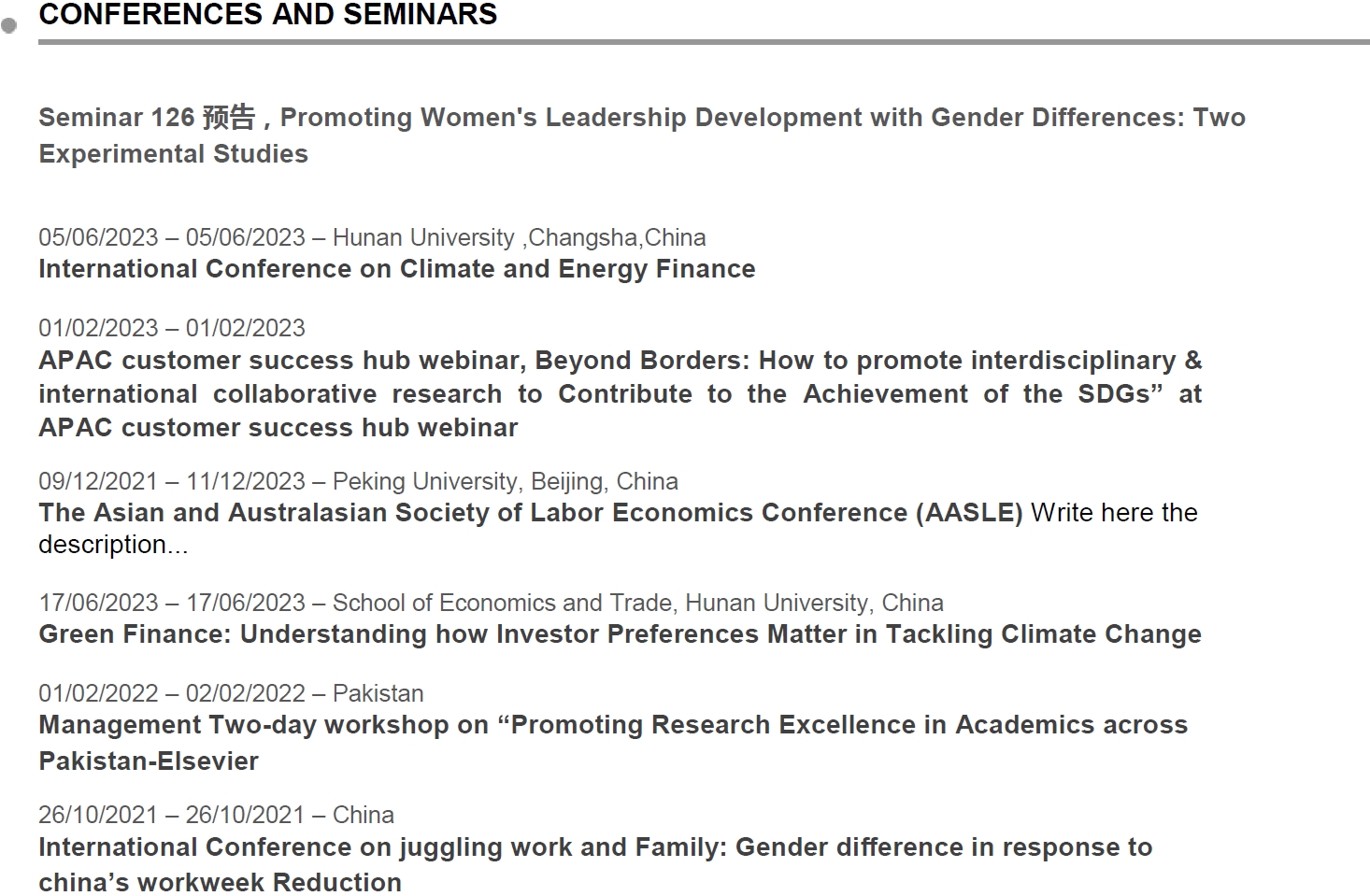Click 'Pakistan-Elsevier' in the workshop title
The width and height of the screenshot is (1370, 896).
pyautogui.click(x=149, y=761)
